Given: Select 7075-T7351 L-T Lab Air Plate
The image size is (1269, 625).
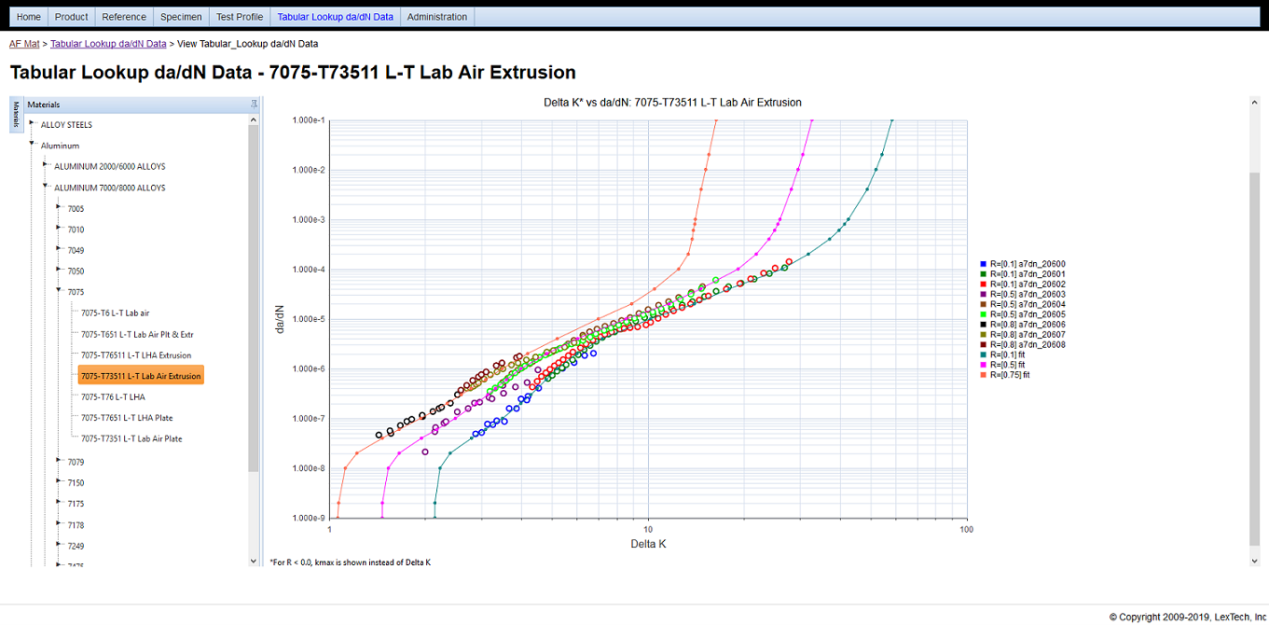Looking at the screenshot, I should (131, 439).
